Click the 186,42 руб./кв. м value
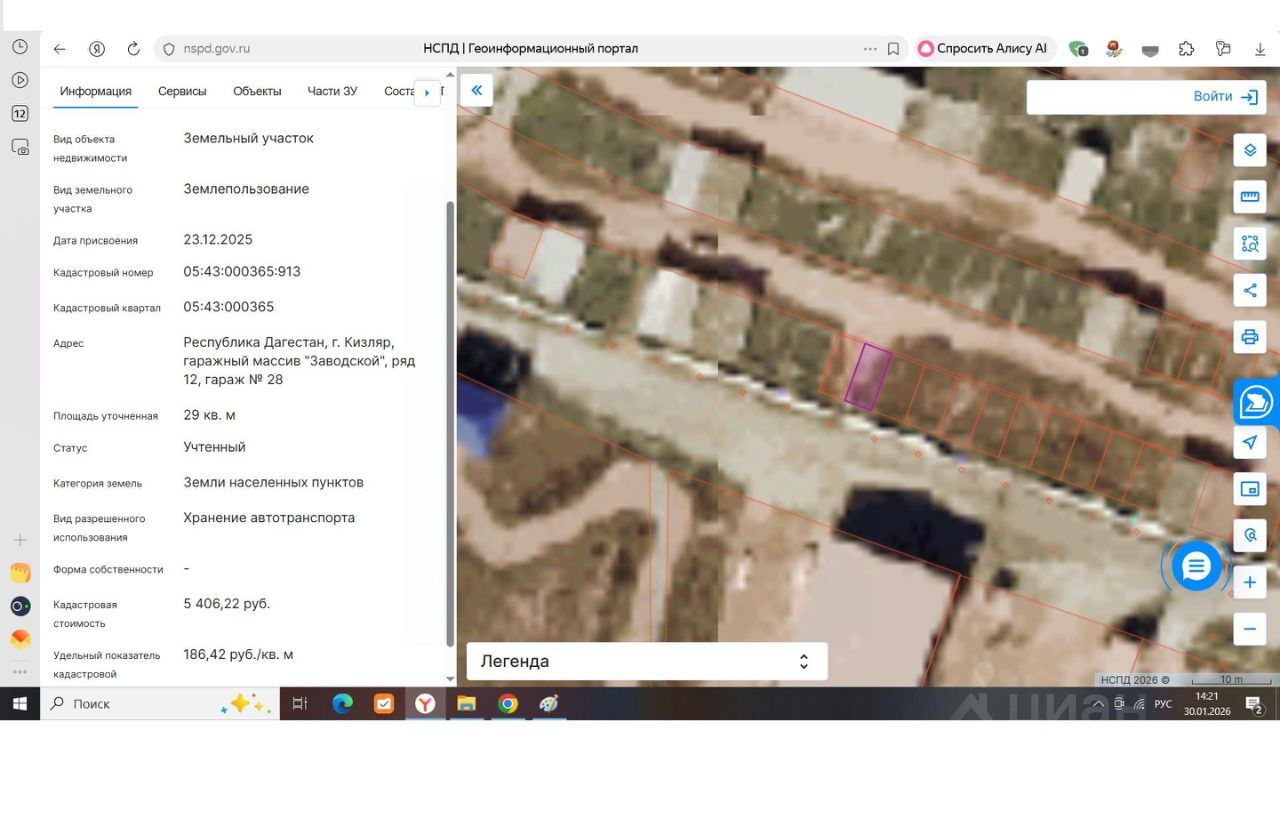1280x827 pixels. [238, 654]
